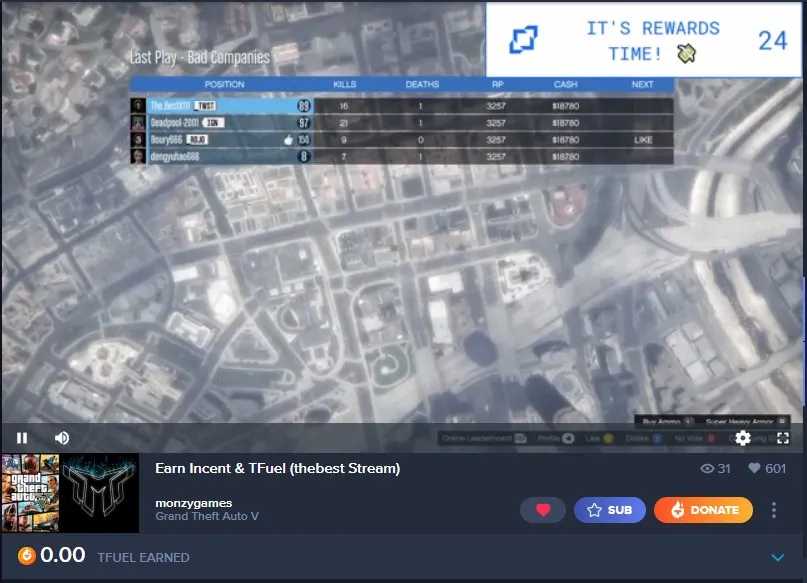Click the DONATE button
The height and width of the screenshot is (583, 807).
point(704,510)
